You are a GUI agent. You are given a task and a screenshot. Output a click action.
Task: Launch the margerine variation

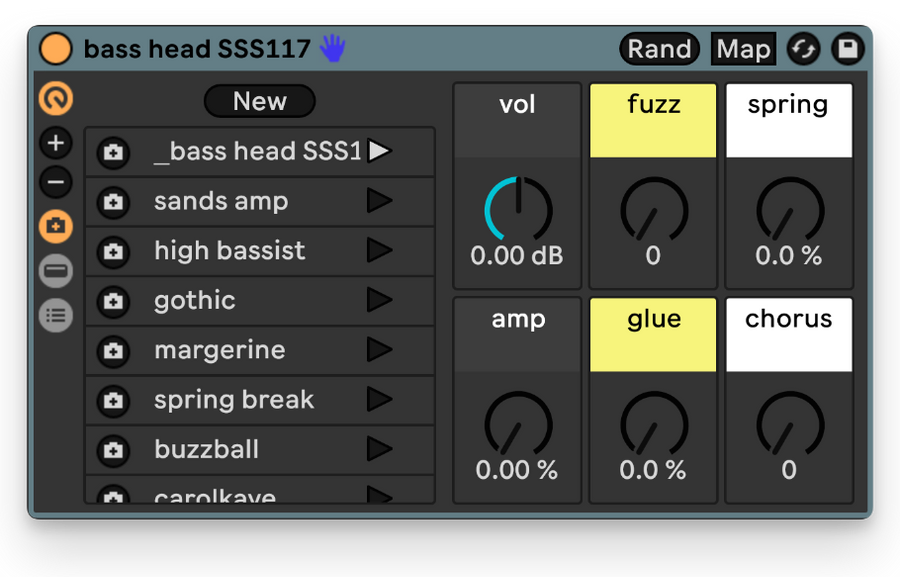(x=379, y=350)
